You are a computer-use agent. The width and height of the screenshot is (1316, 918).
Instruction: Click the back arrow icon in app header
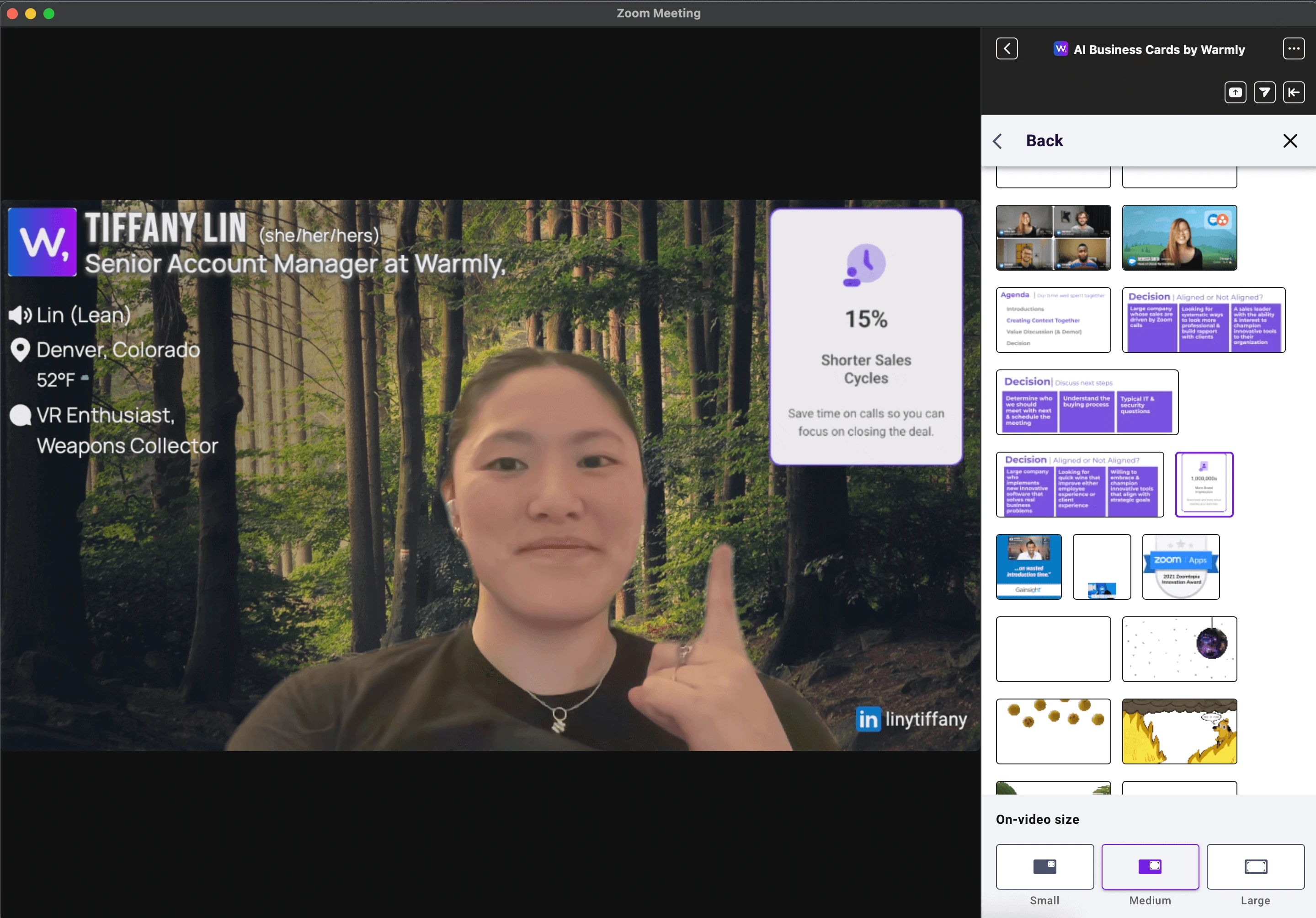pos(1007,49)
